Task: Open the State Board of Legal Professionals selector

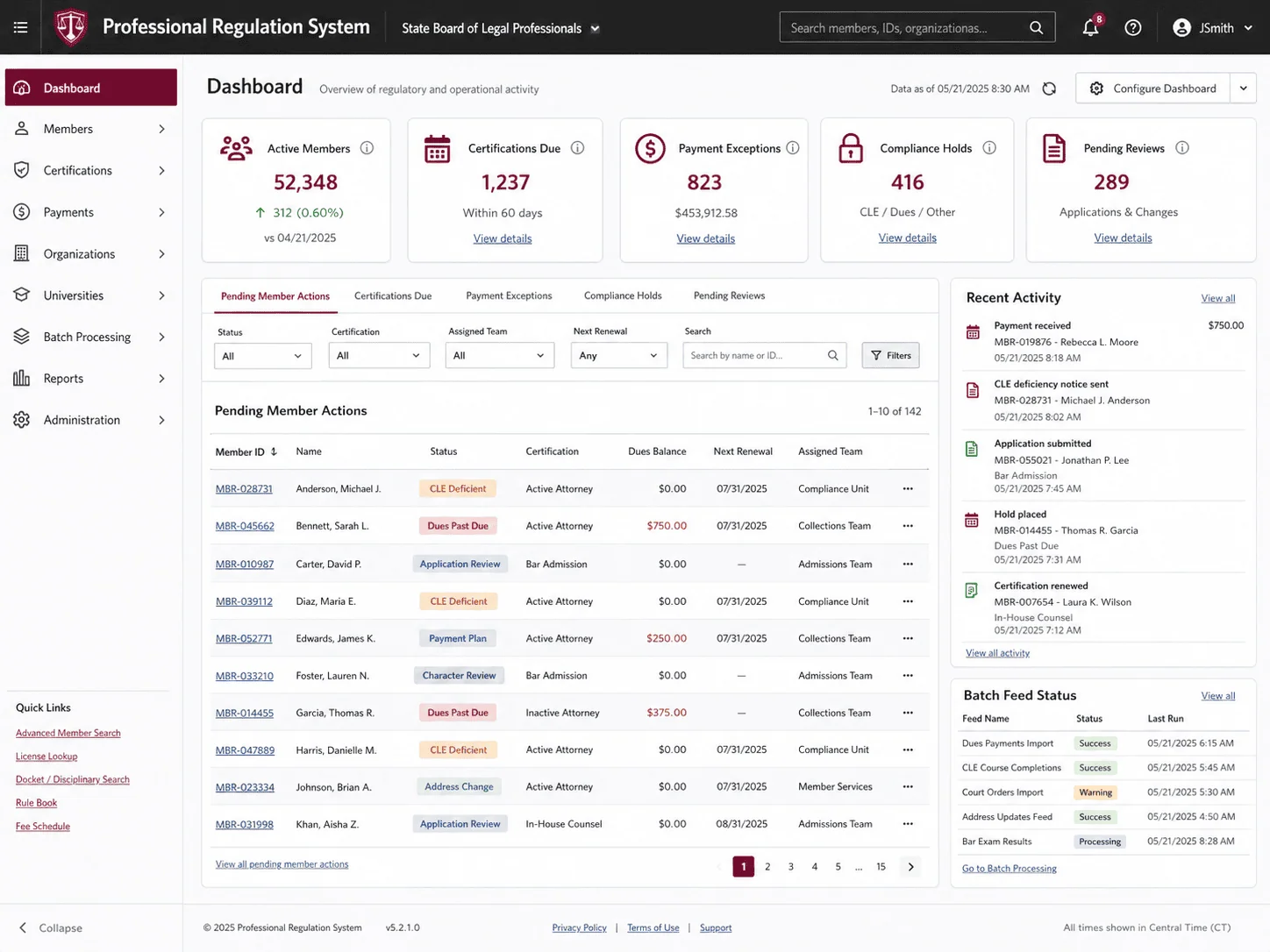Action: coord(500,28)
